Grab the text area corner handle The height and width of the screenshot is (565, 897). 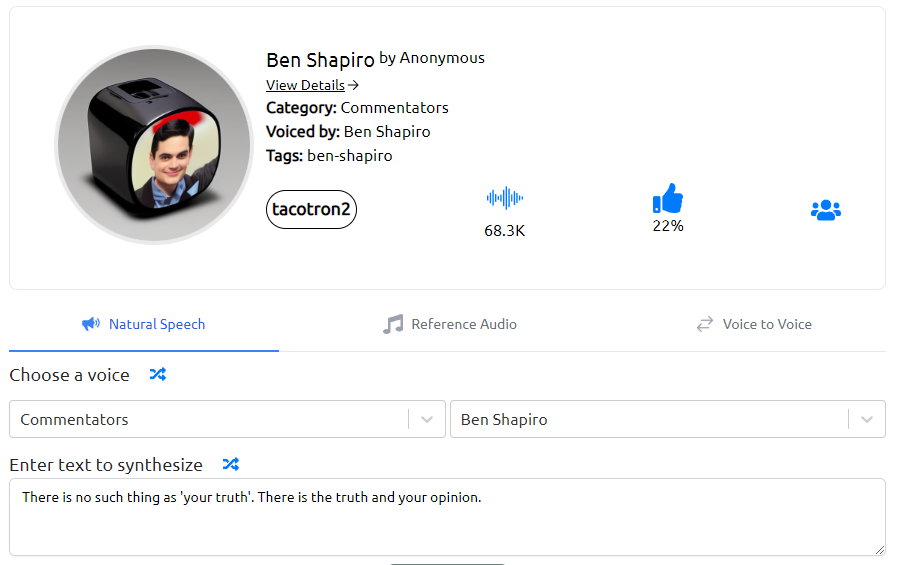[x=879, y=550]
